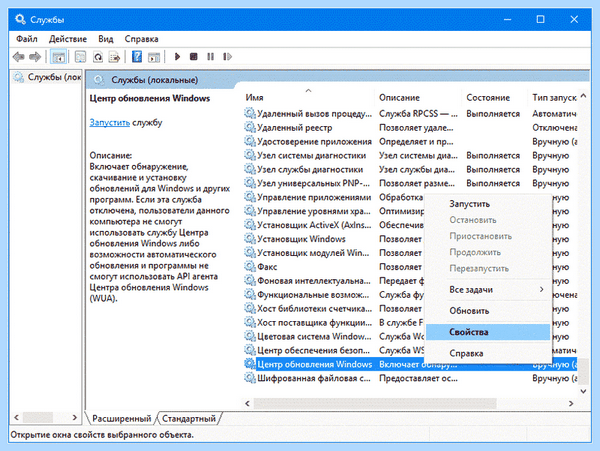
Task: Click gear icon of Установщик Windows row
Action: click(250, 238)
